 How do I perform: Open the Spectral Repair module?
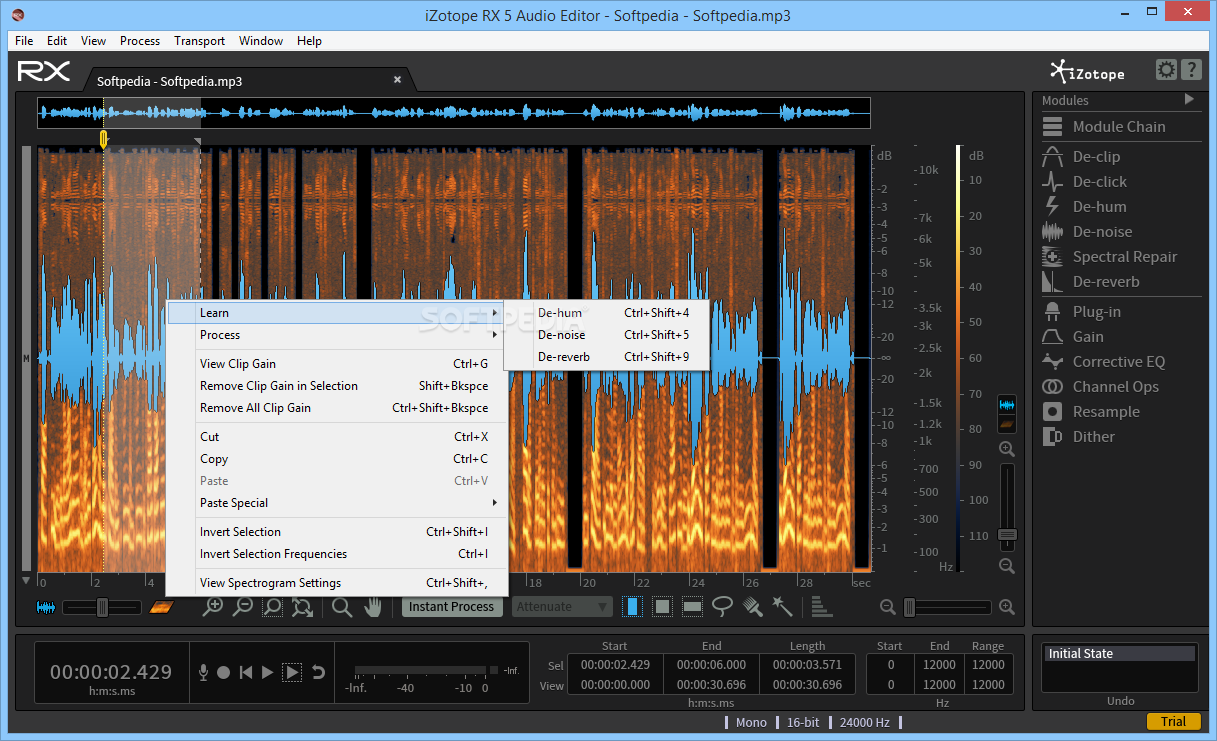pos(1110,257)
